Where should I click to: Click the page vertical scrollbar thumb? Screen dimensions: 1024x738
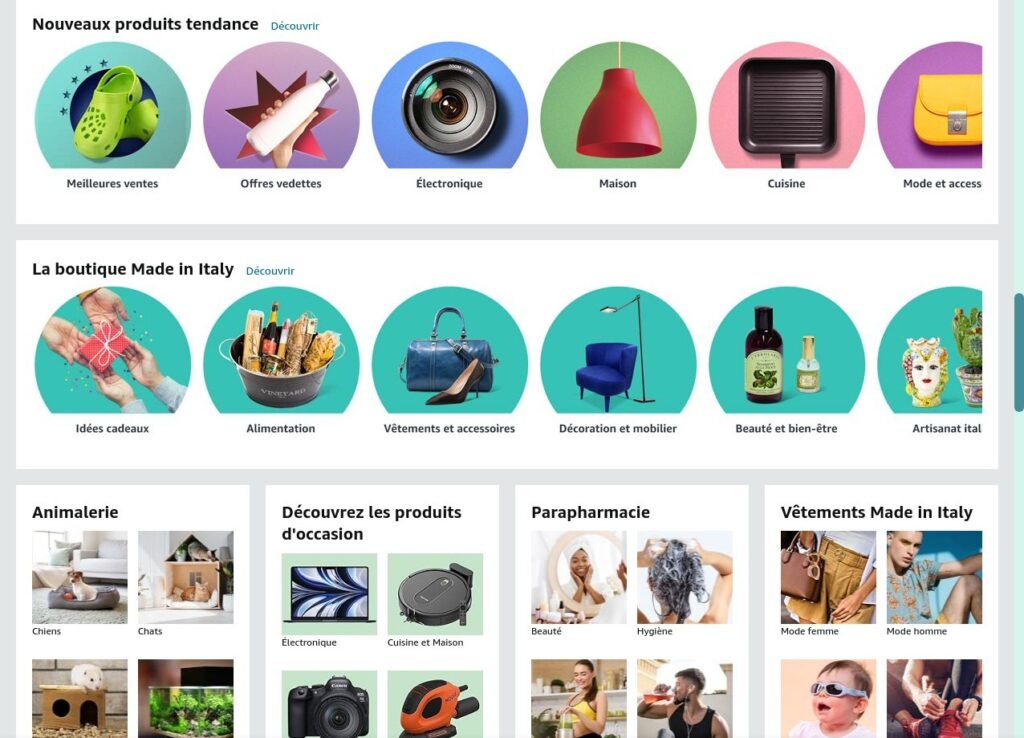(x=1018, y=353)
